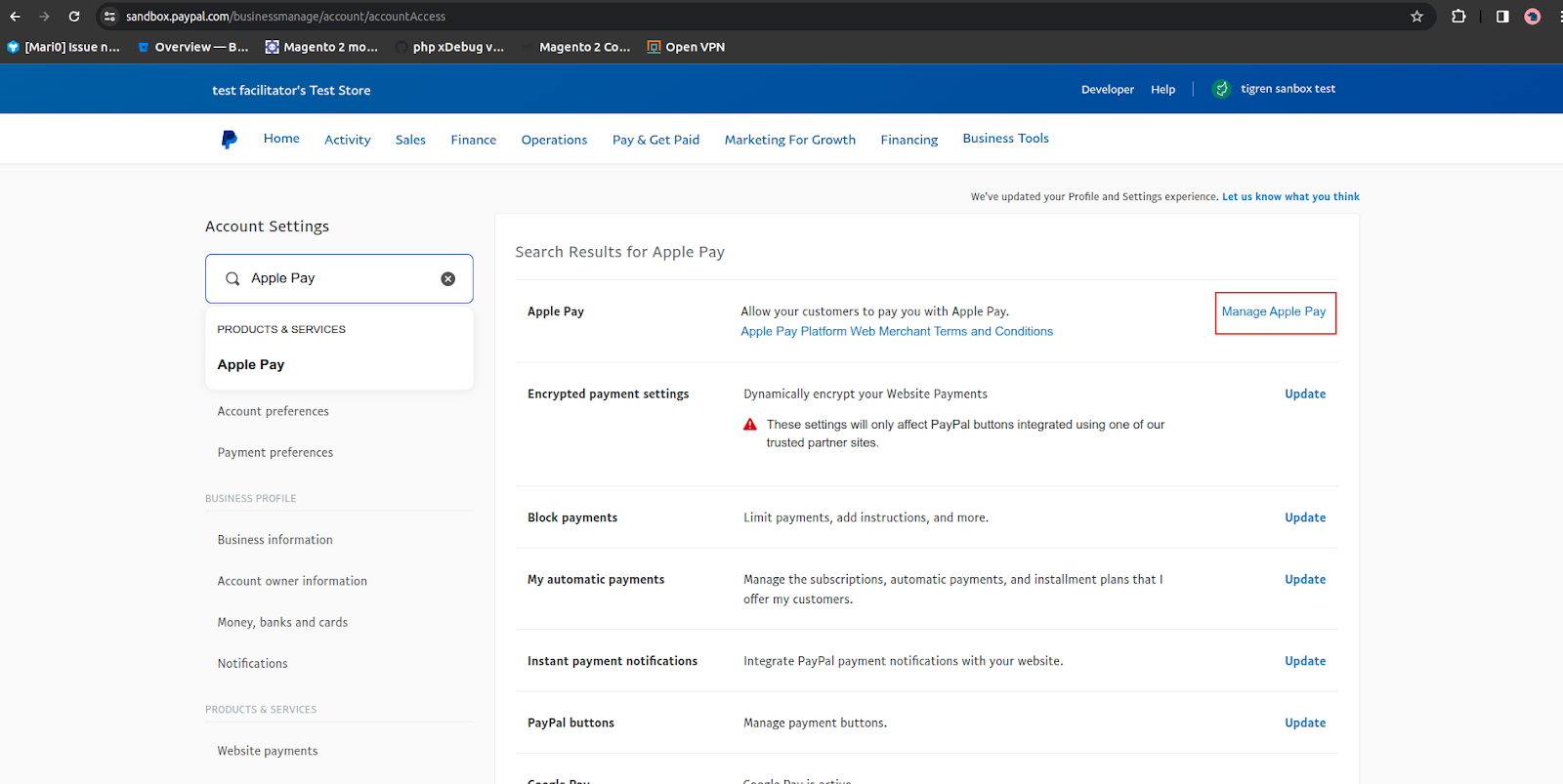Open Apple Pay Platform Web Merchant Terms link
1563x784 pixels.
pyautogui.click(x=897, y=331)
